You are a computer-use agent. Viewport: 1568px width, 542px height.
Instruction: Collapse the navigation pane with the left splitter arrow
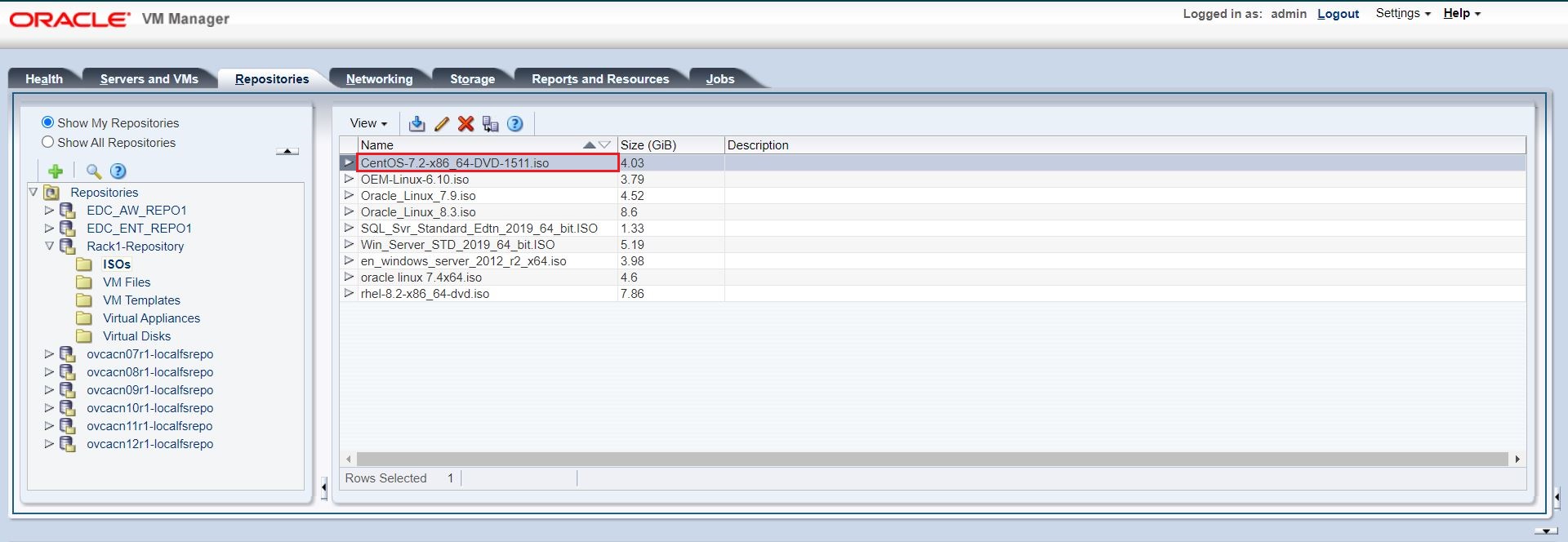pos(324,488)
